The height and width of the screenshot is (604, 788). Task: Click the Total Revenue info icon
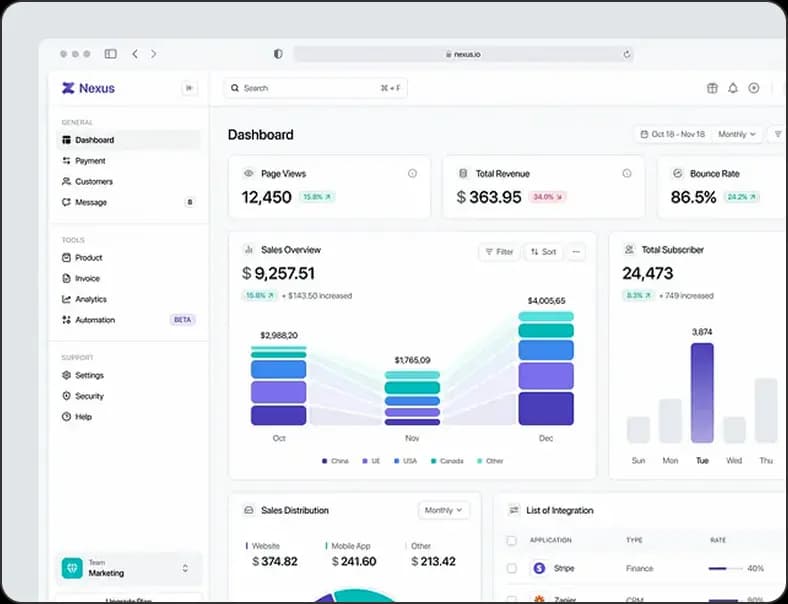pos(627,173)
